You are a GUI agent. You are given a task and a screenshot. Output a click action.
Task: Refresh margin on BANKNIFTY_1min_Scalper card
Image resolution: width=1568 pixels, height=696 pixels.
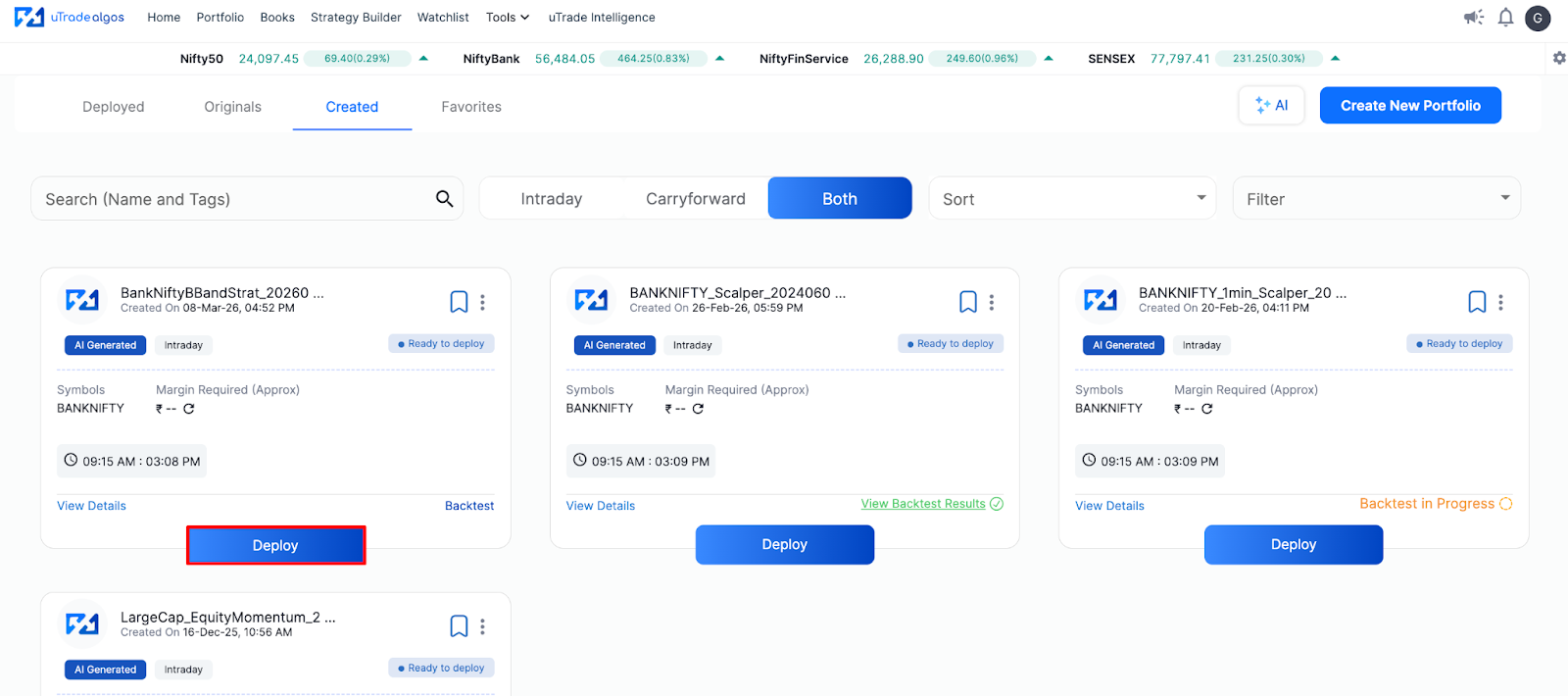point(1207,409)
